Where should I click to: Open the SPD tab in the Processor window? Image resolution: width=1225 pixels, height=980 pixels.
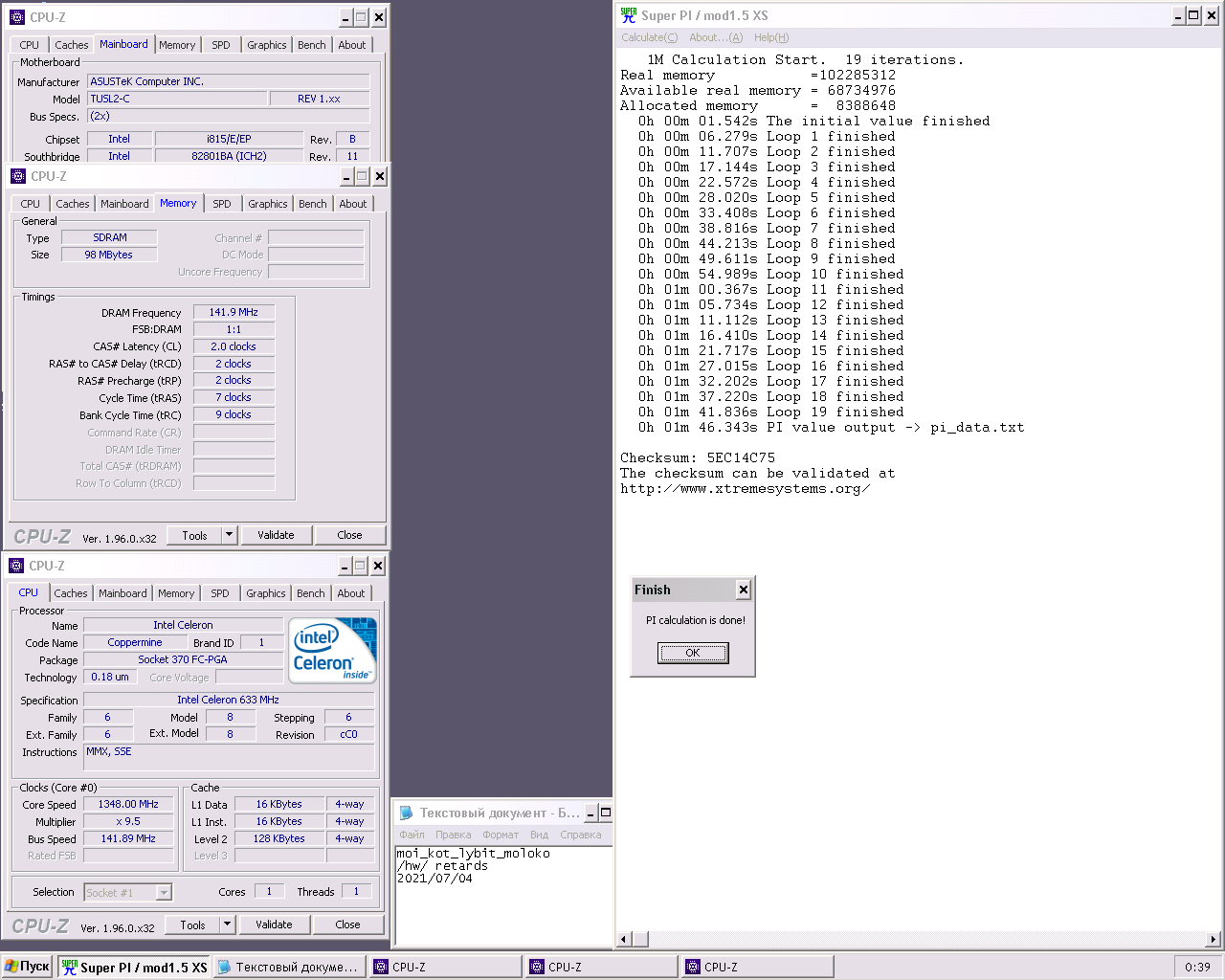point(220,593)
